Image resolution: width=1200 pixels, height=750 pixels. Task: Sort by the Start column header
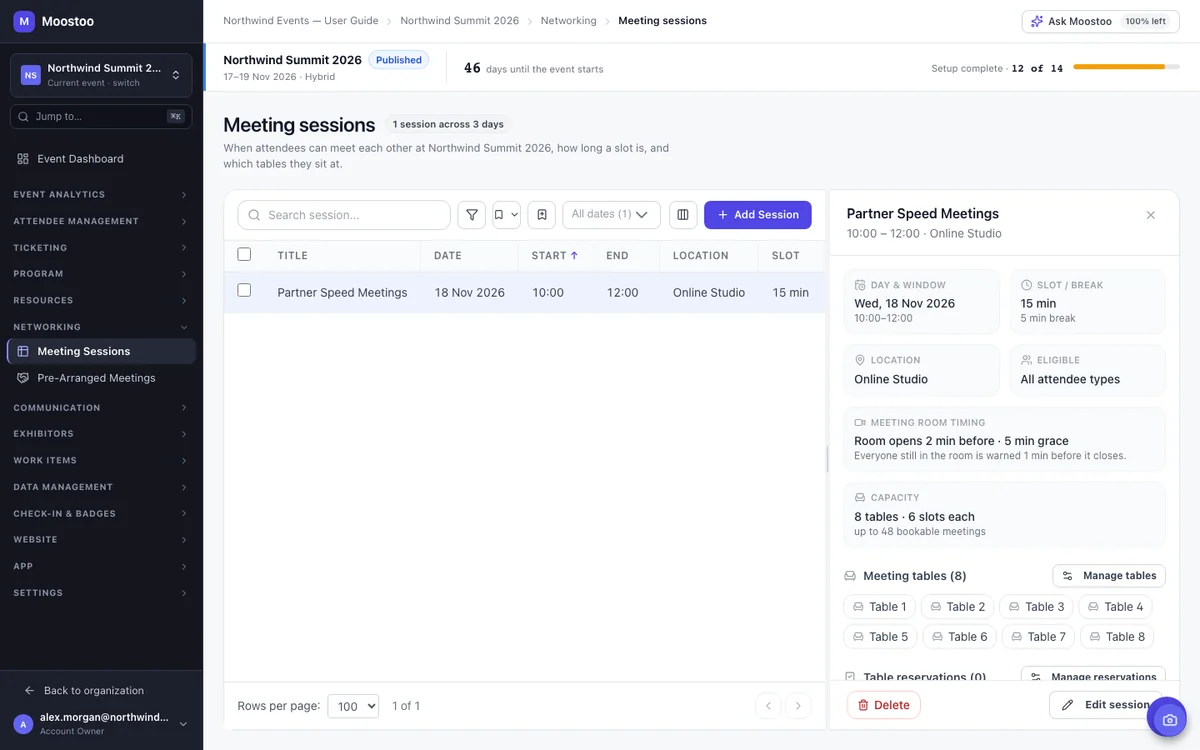(555, 256)
